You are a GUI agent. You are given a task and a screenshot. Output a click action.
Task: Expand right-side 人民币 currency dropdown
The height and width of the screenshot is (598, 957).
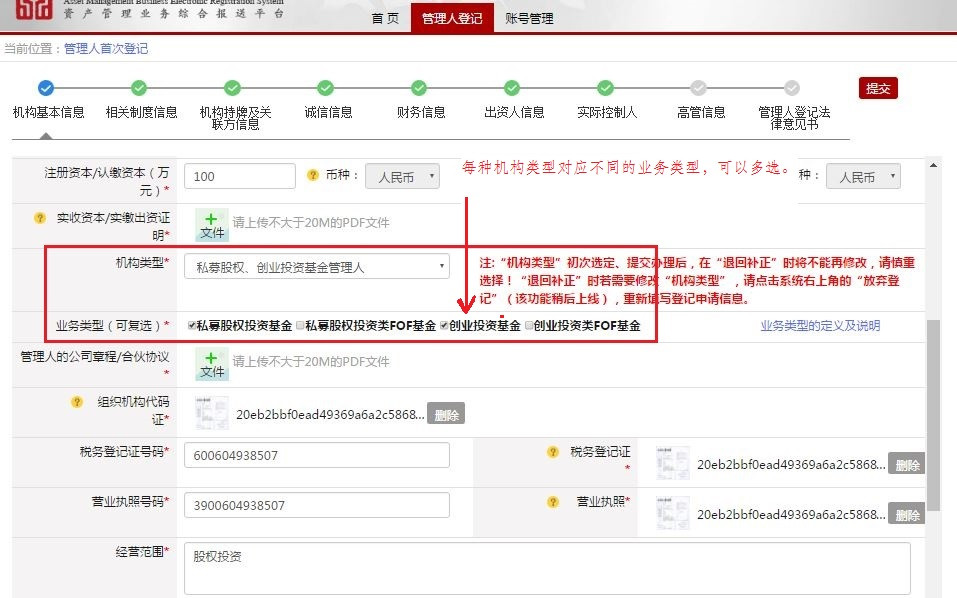click(x=863, y=177)
